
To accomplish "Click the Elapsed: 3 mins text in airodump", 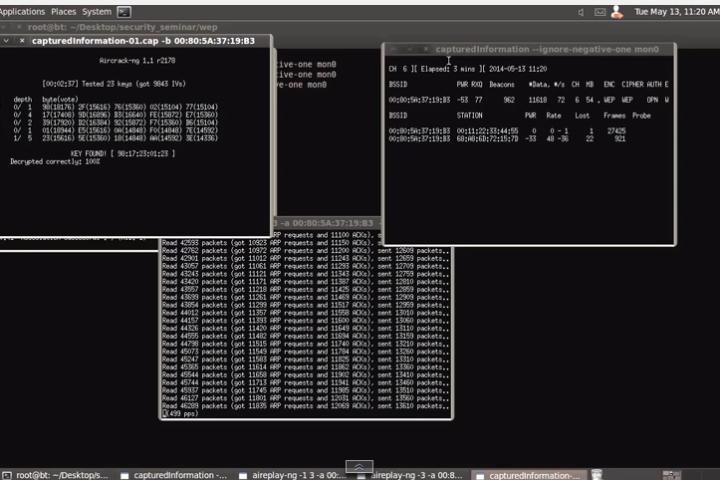I will [448, 69].
